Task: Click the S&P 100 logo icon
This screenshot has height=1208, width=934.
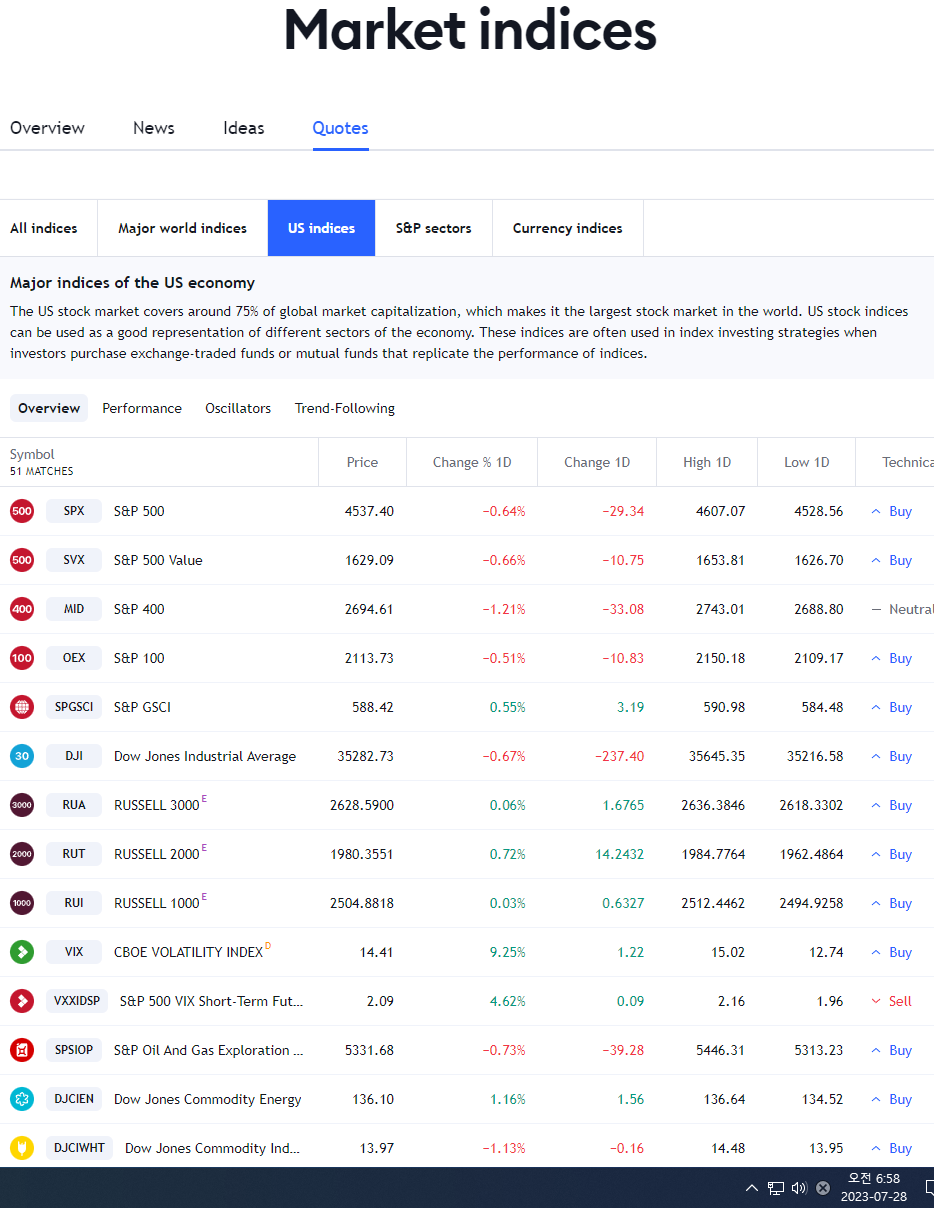Action: tap(22, 658)
